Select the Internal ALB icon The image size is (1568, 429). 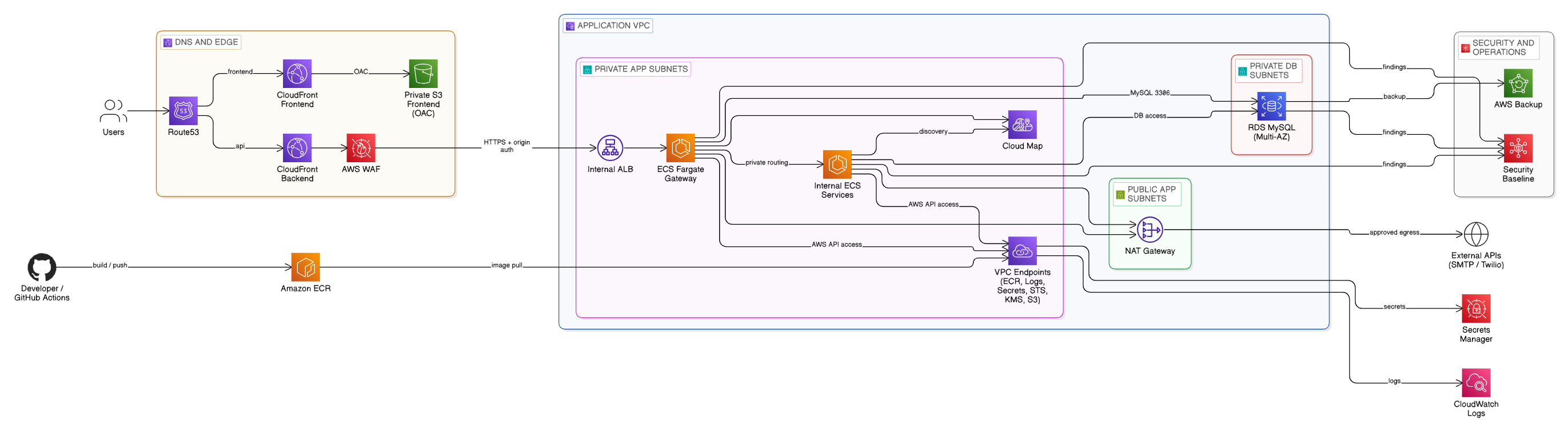(610, 148)
